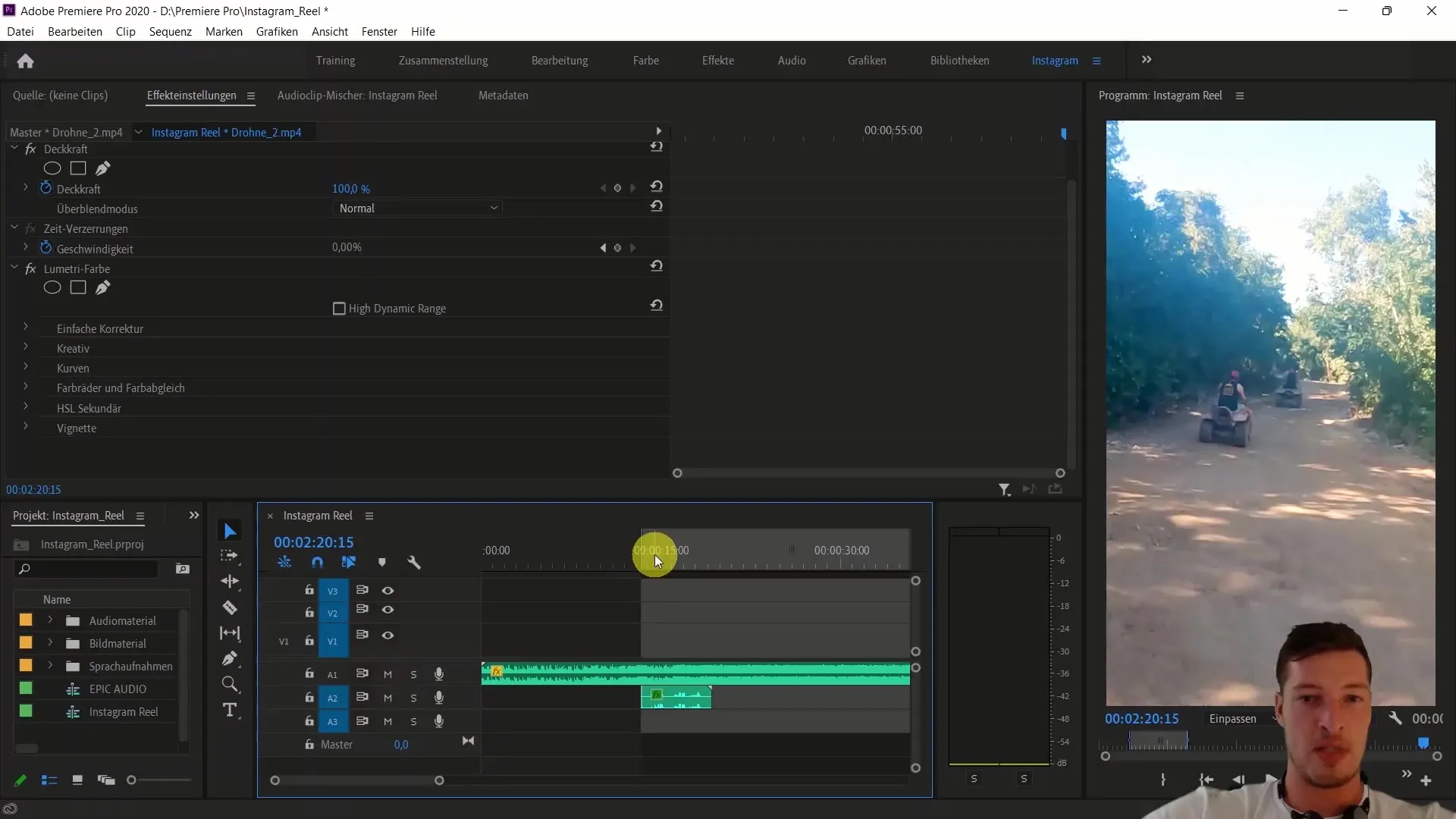1456x819 pixels.
Task: Switch project panel to list view
Action: [49, 780]
